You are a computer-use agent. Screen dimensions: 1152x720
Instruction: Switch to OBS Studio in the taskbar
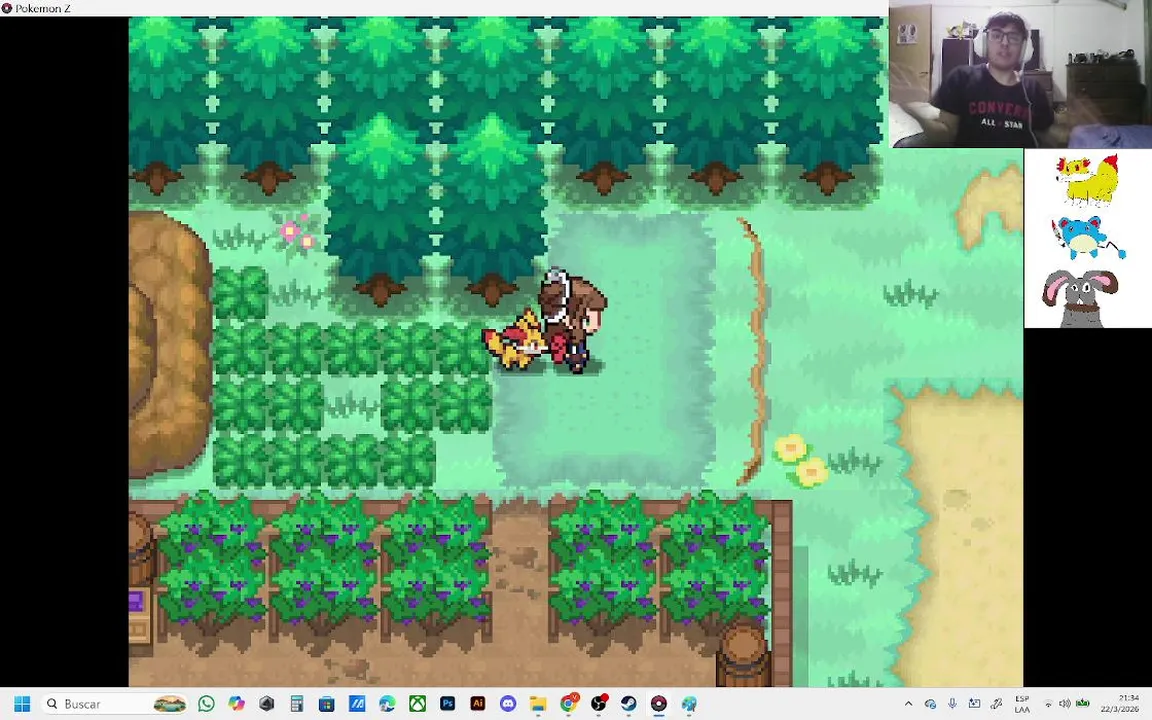click(x=599, y=704)
